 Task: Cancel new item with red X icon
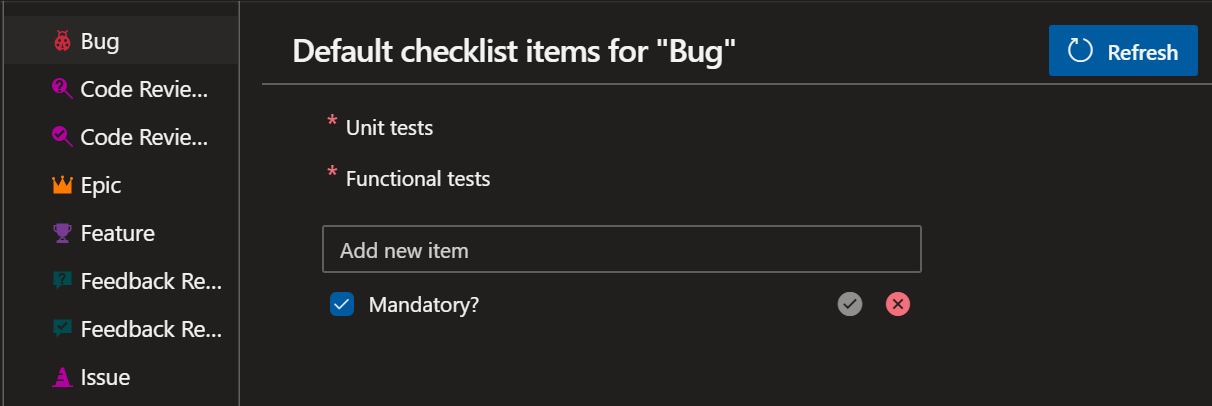tap(898, 304)
